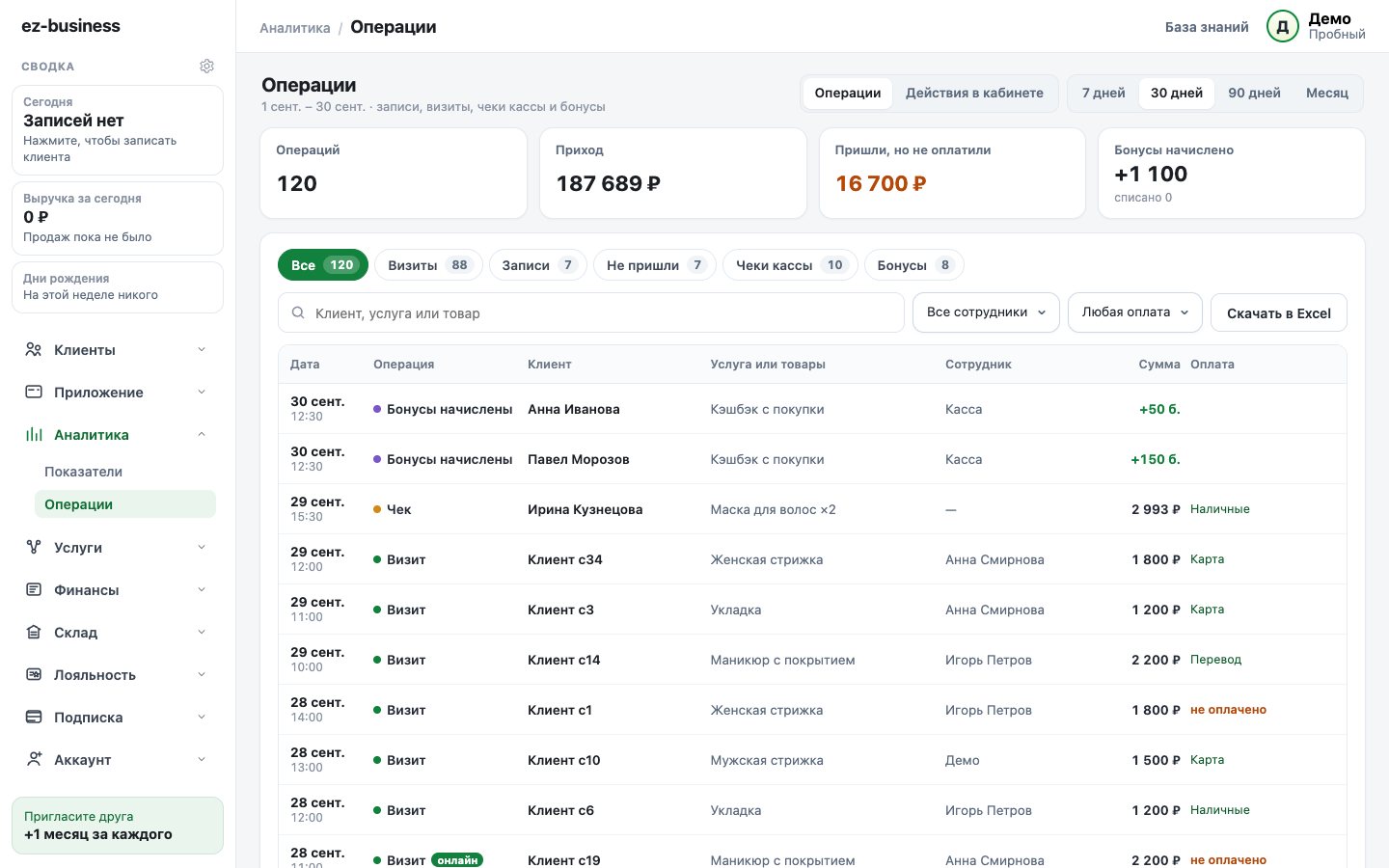Screen dimensions: 1389x868
Task: Click the Аккаунт person icon
Action: (x=34, y=760)
